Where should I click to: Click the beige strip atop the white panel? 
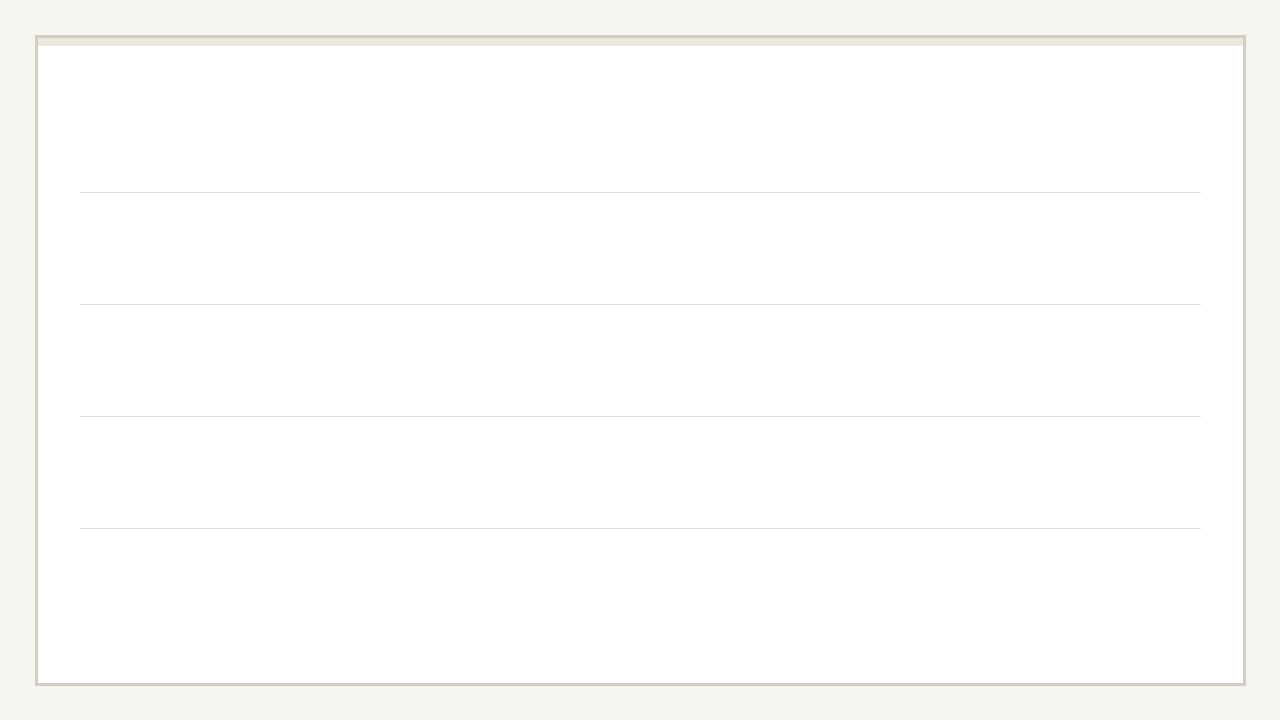[x=640, y=42]
